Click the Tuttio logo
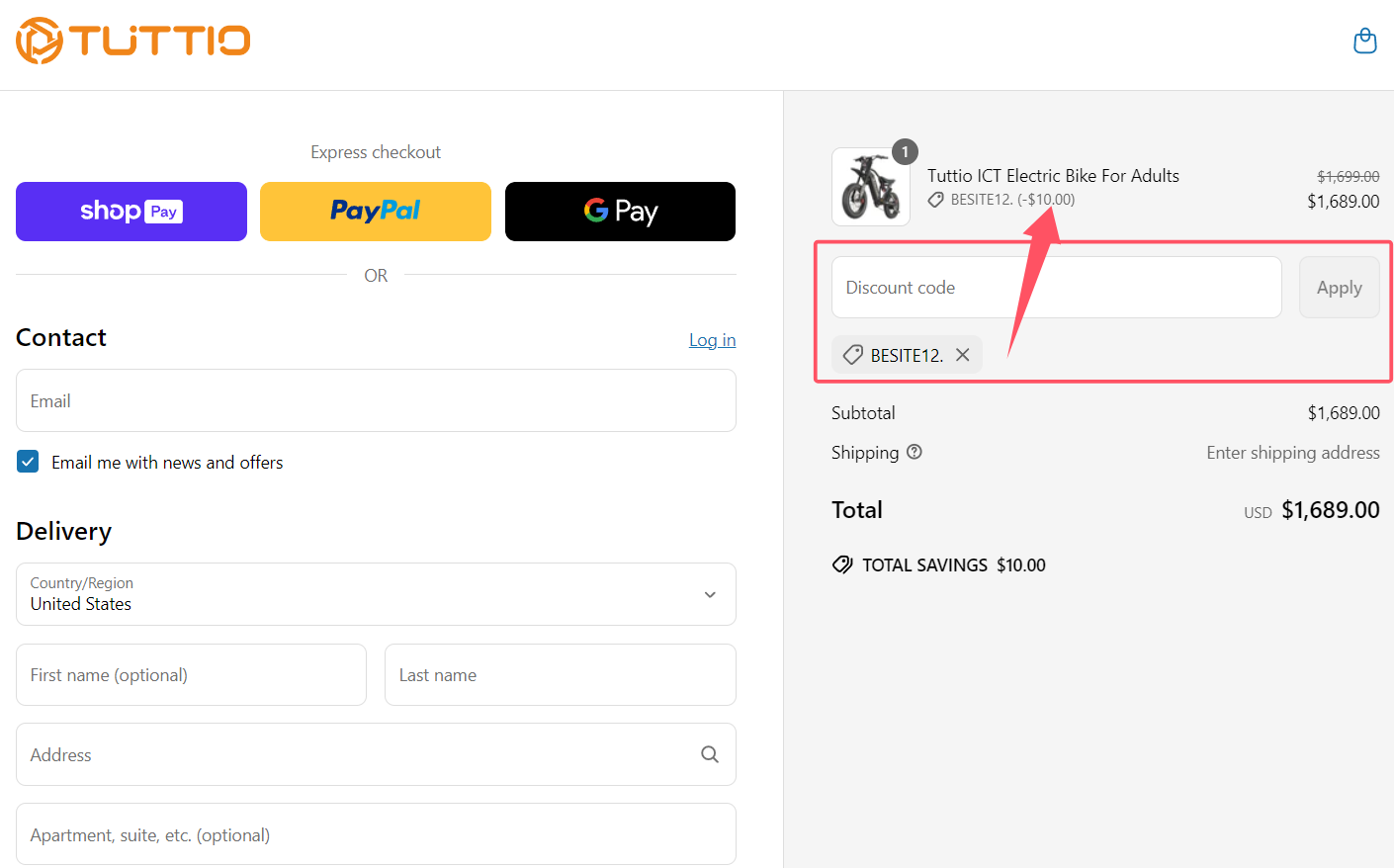 [x=133, y=41]
